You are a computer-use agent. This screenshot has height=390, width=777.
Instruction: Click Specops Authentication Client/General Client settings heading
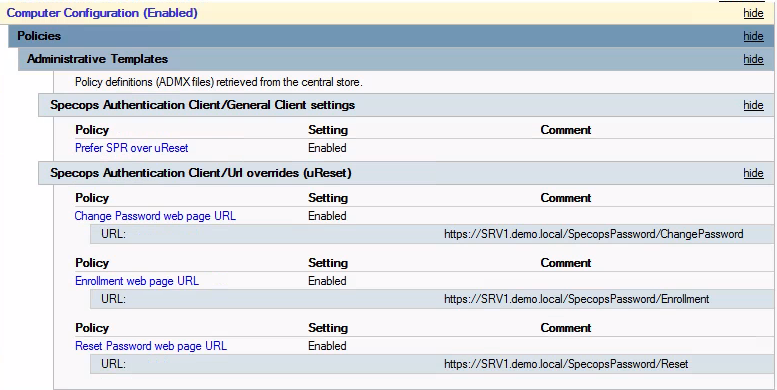(202, 105)
